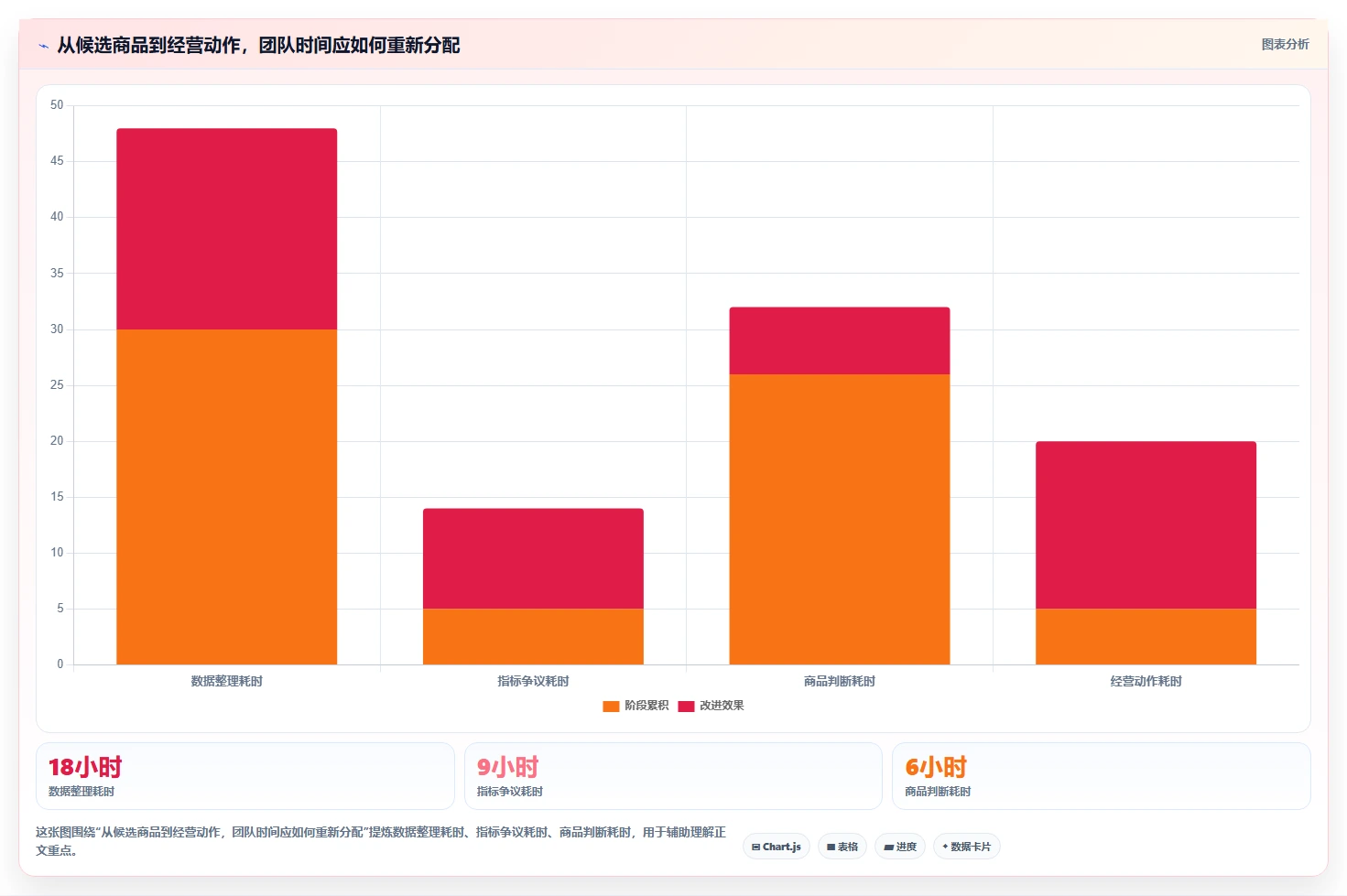Click the 数据卡片 tag chip

966,847
